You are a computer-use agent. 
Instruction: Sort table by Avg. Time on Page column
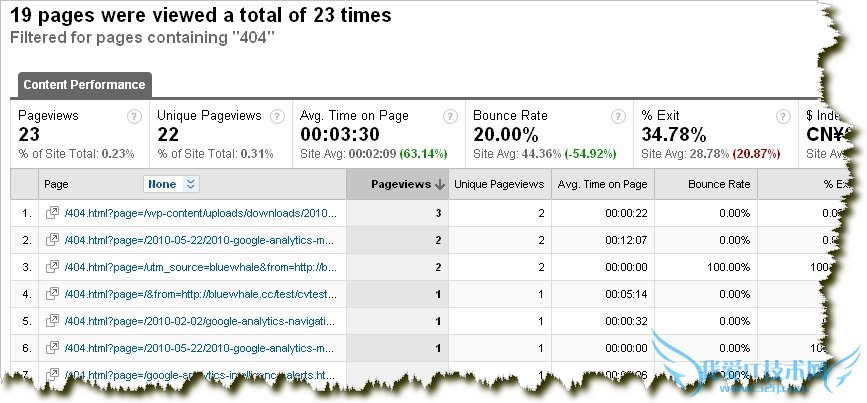602,184
